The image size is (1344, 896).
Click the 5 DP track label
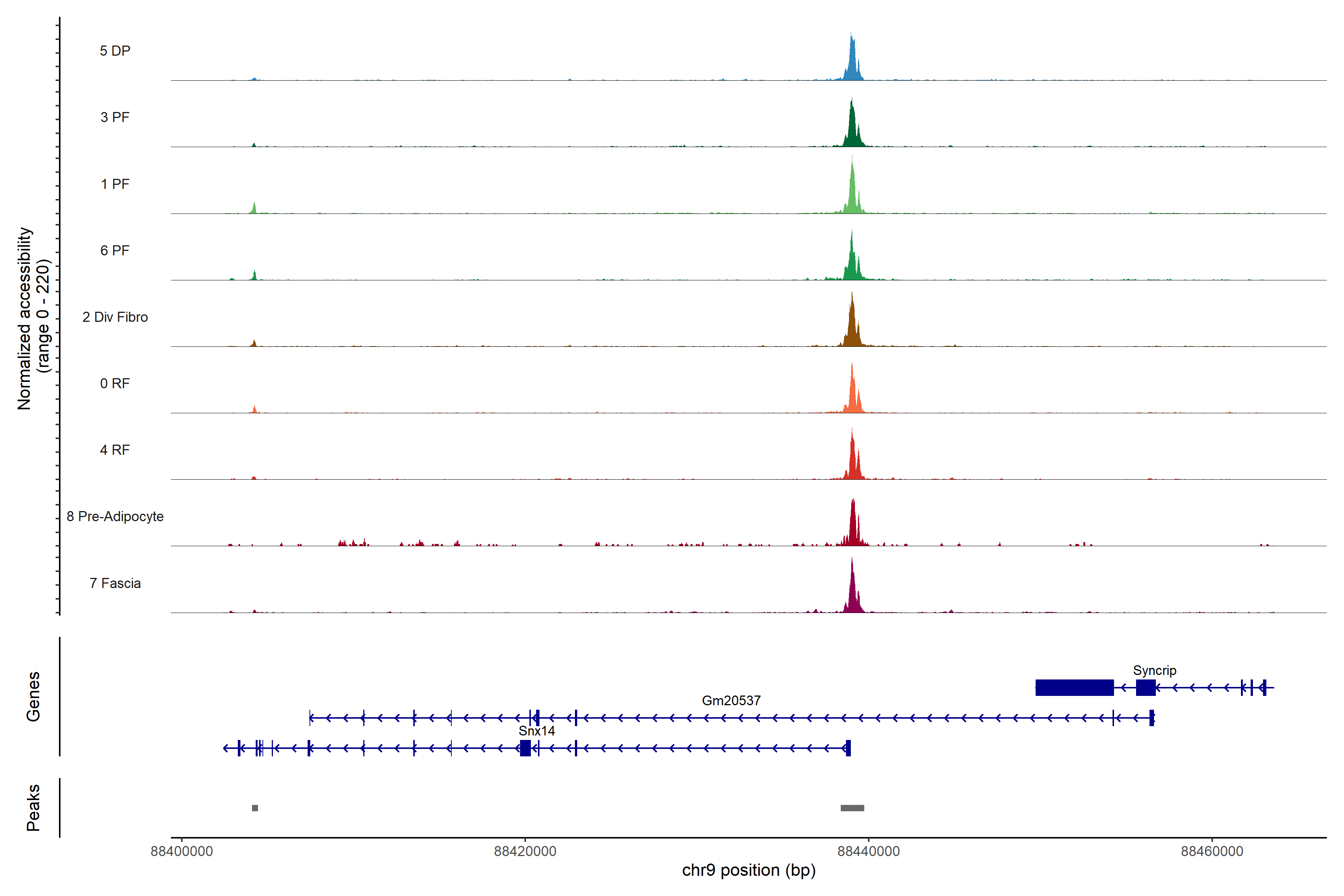115,51
